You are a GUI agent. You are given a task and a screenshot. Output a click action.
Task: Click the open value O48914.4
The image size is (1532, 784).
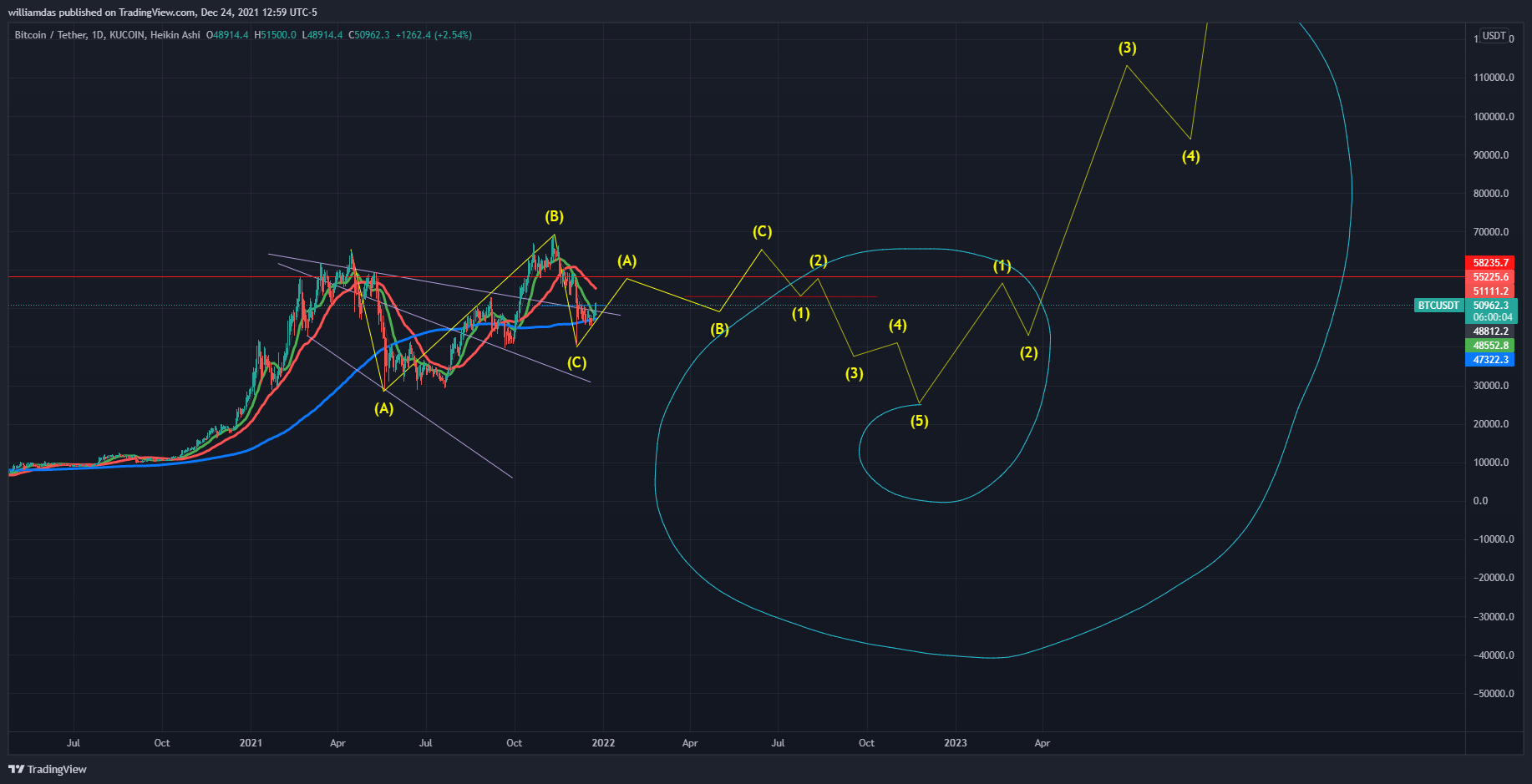[227, 35]
